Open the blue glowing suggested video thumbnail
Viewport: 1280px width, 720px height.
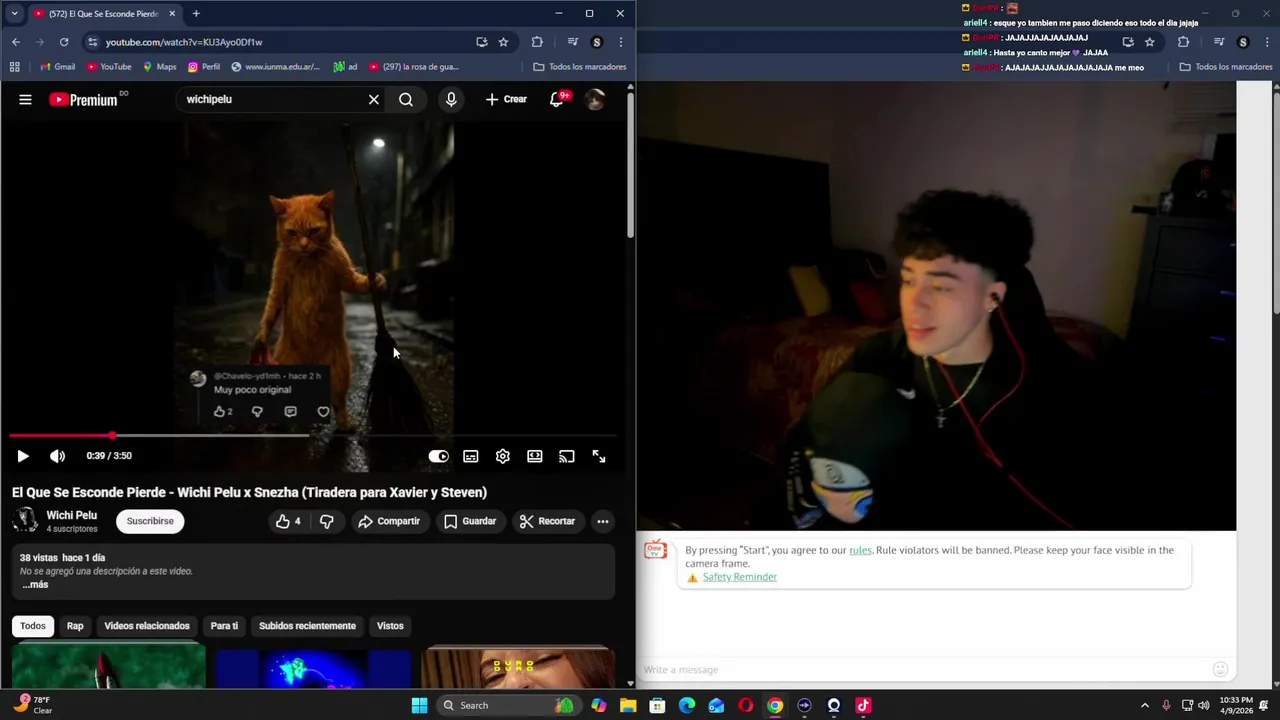point(313,667)
